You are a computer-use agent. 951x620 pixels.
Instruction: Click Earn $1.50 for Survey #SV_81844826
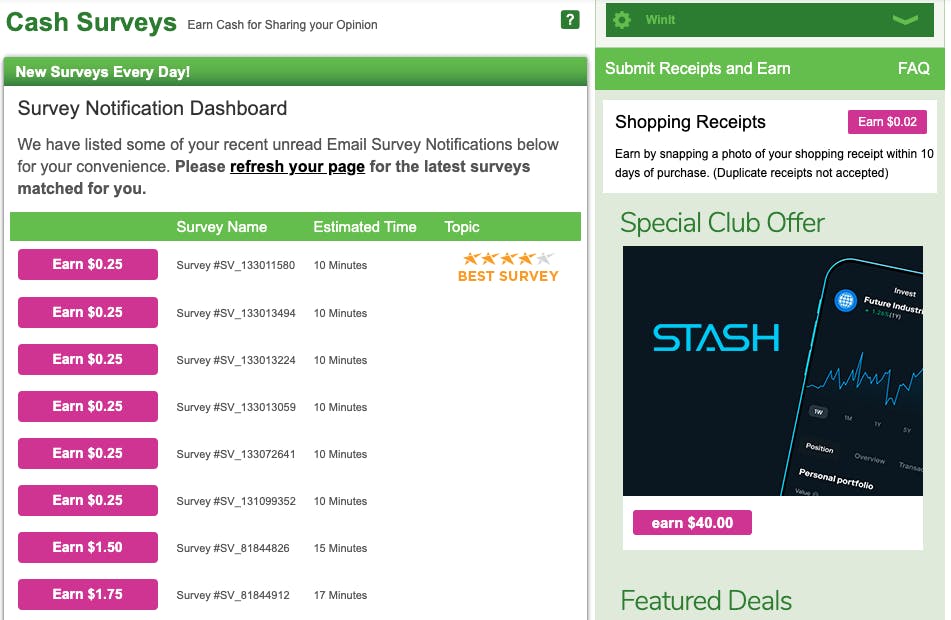(x=87, y=547)
